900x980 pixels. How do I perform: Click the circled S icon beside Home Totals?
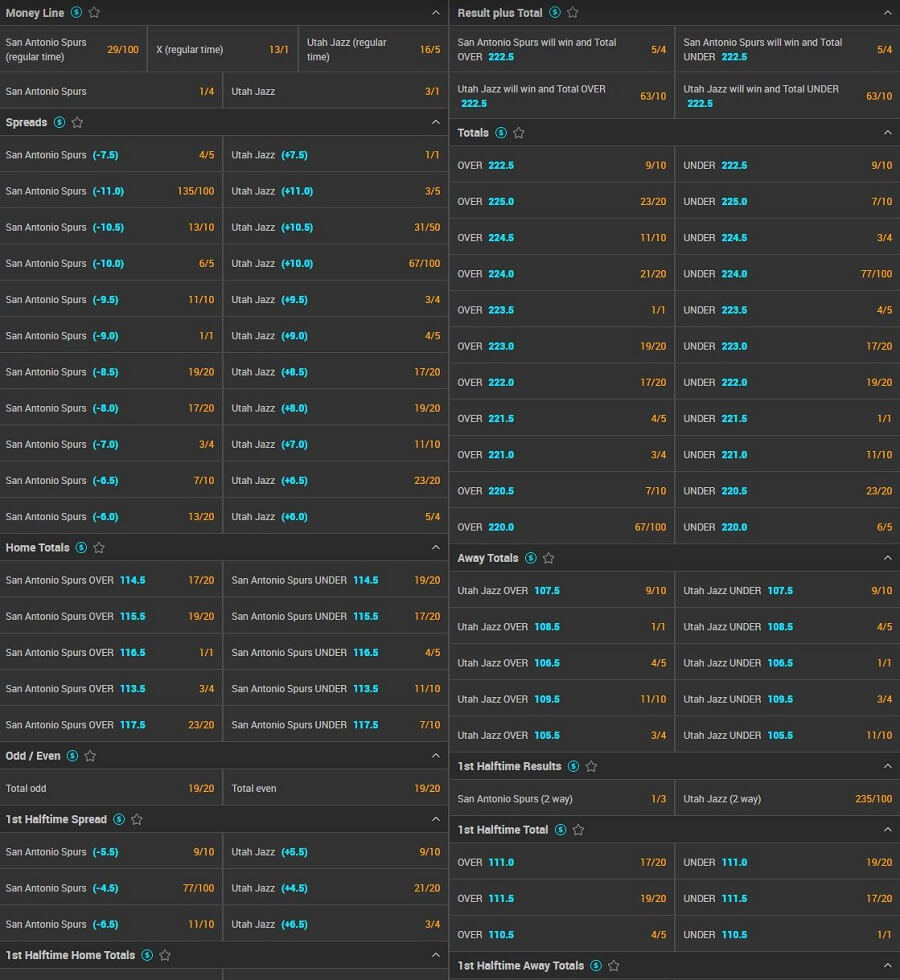coord(81,548)
